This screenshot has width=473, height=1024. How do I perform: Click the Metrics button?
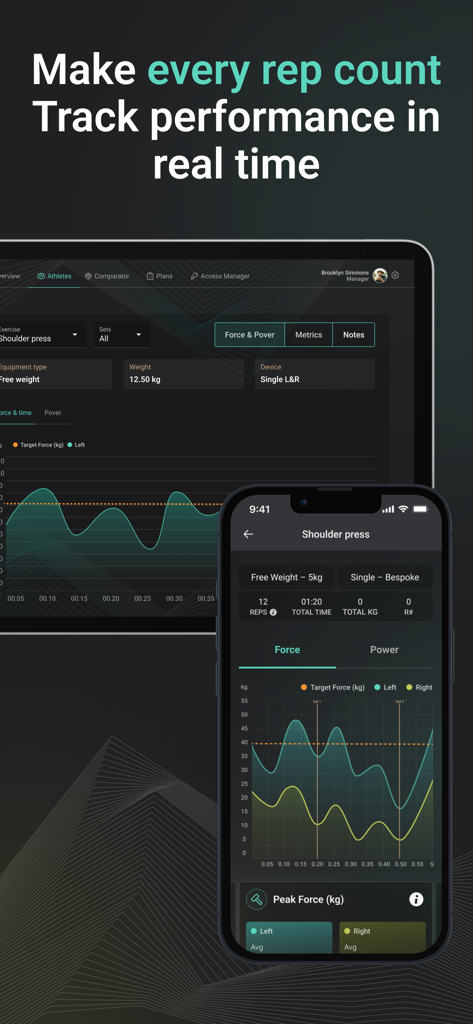308,334
